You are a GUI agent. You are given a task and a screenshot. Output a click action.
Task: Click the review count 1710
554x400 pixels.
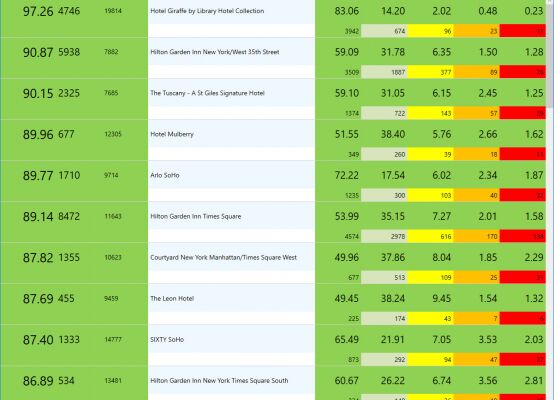click(x=69, y=175)
